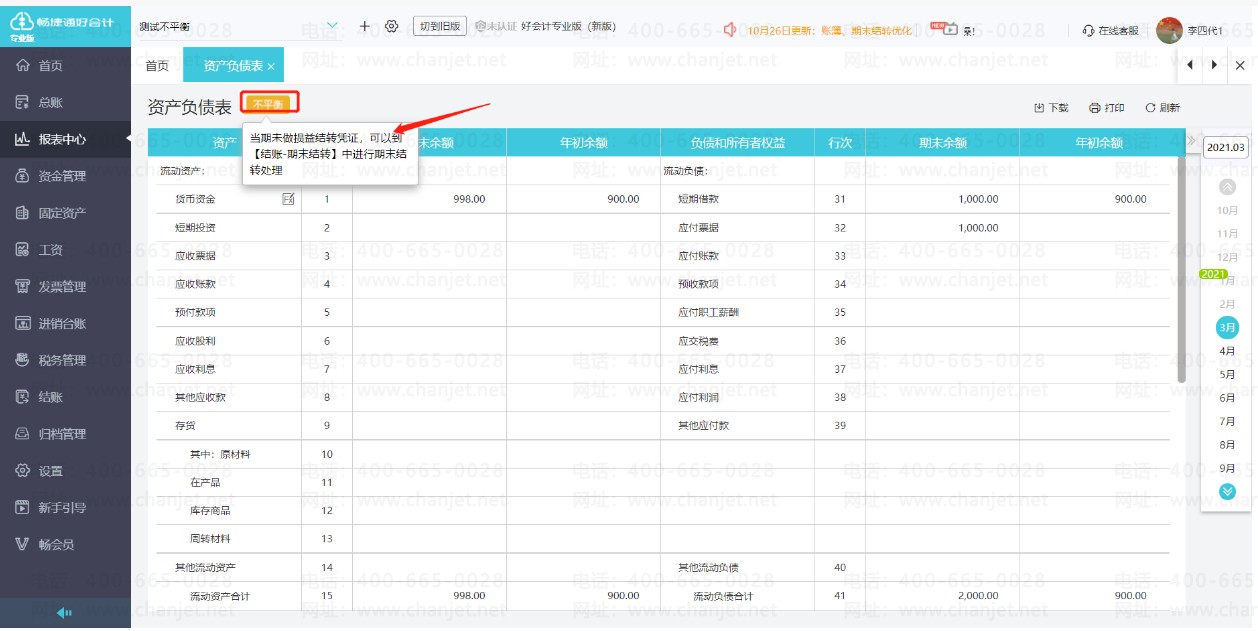This screenshot has width=1258, height=631.
Task: Click the speaker announcement icon
Action: click(730, 30)
